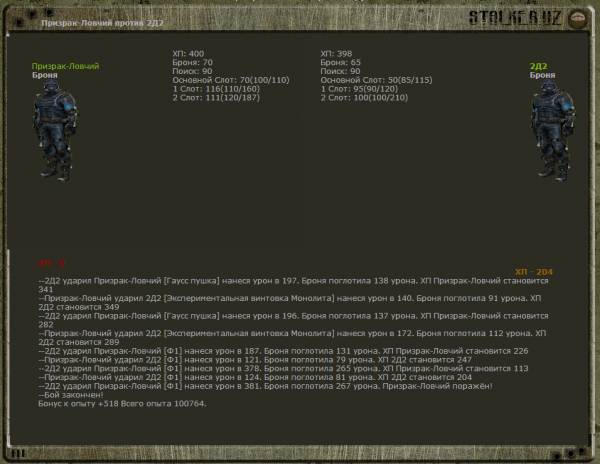Click the Бой закончен! log line
This screenshot has width=600, height=464.
tap(66, 395)
